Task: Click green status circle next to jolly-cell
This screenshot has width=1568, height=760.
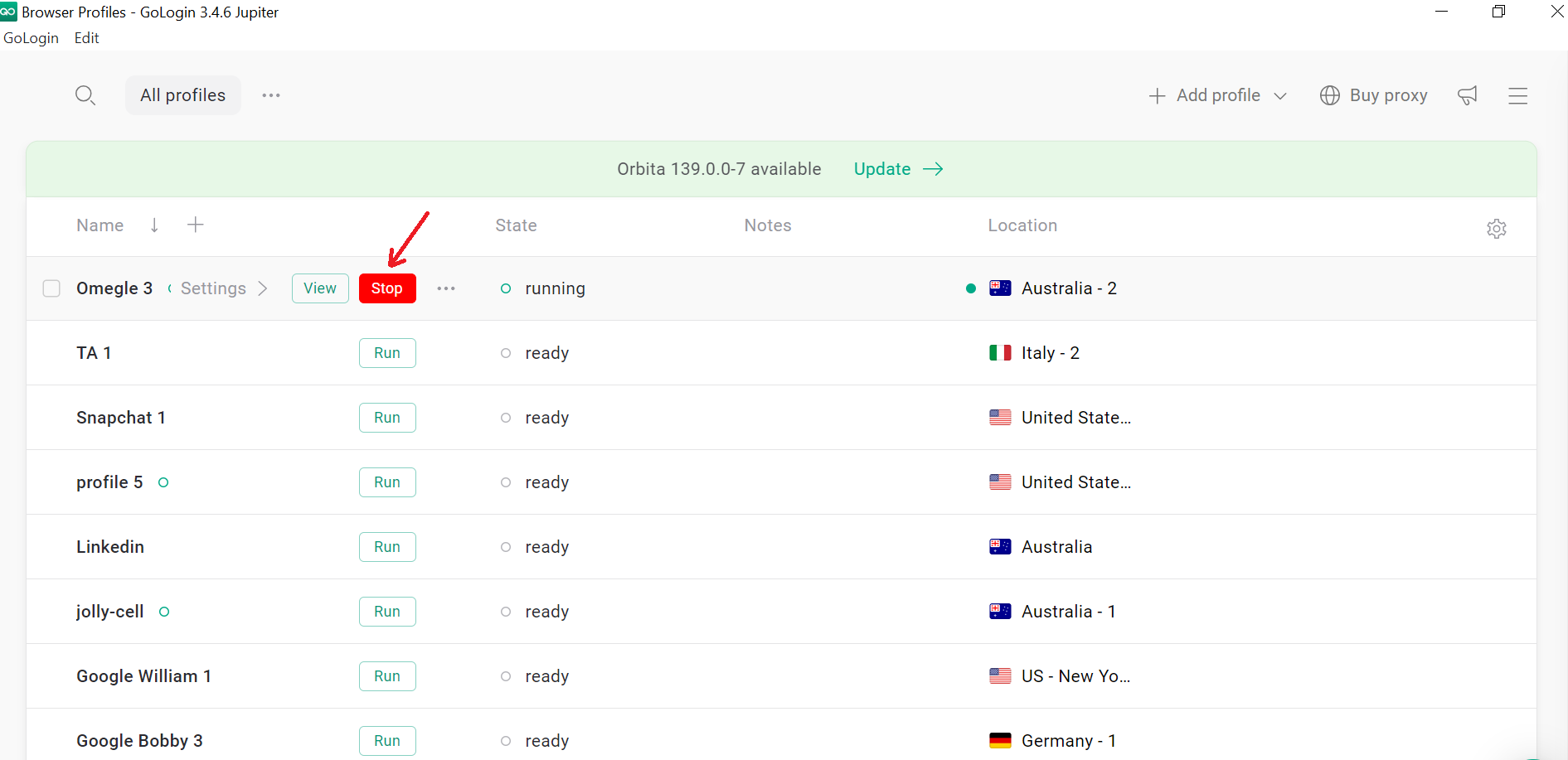Action: tap(164, 612)
